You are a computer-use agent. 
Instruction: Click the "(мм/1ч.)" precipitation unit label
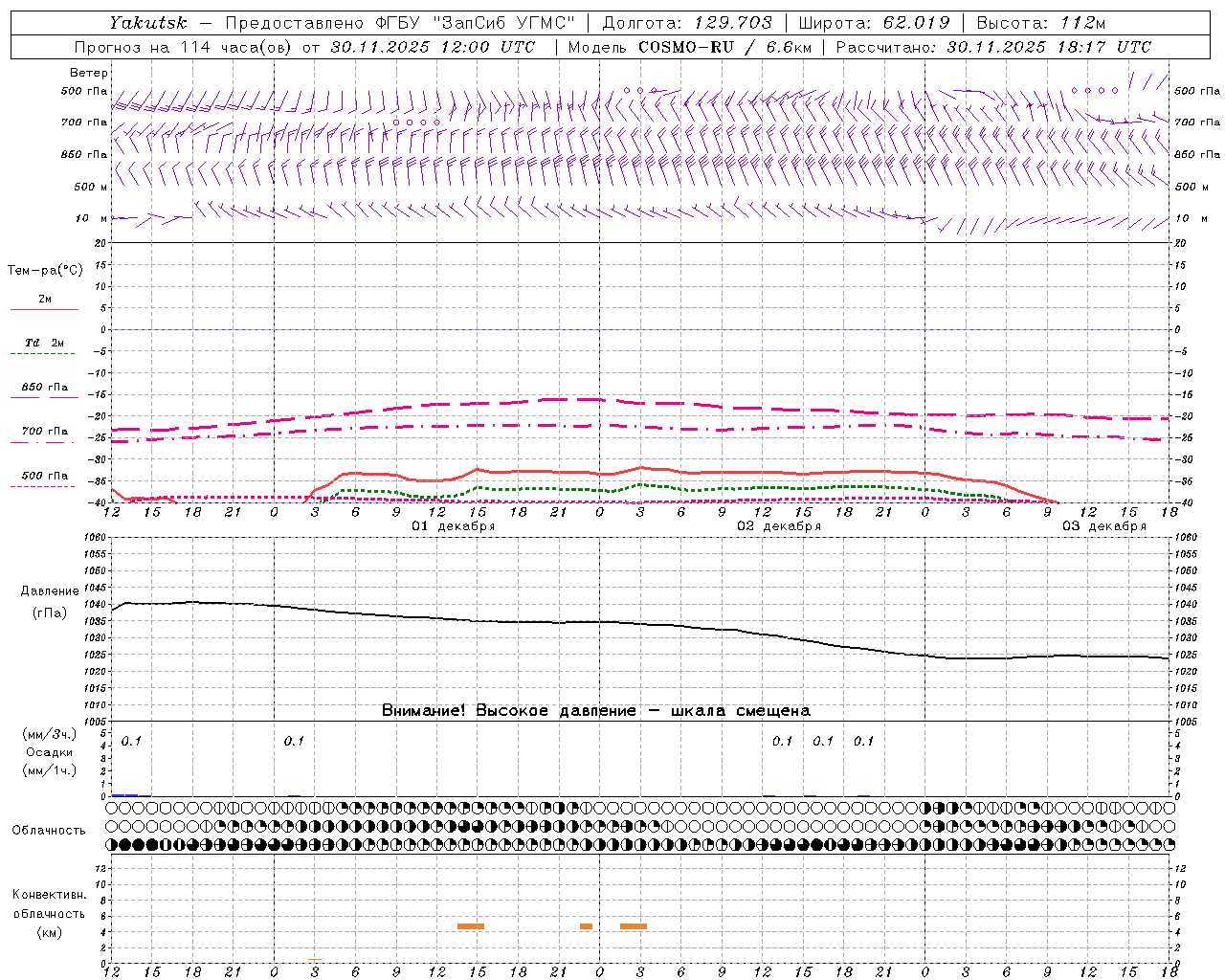pos(50,770)
